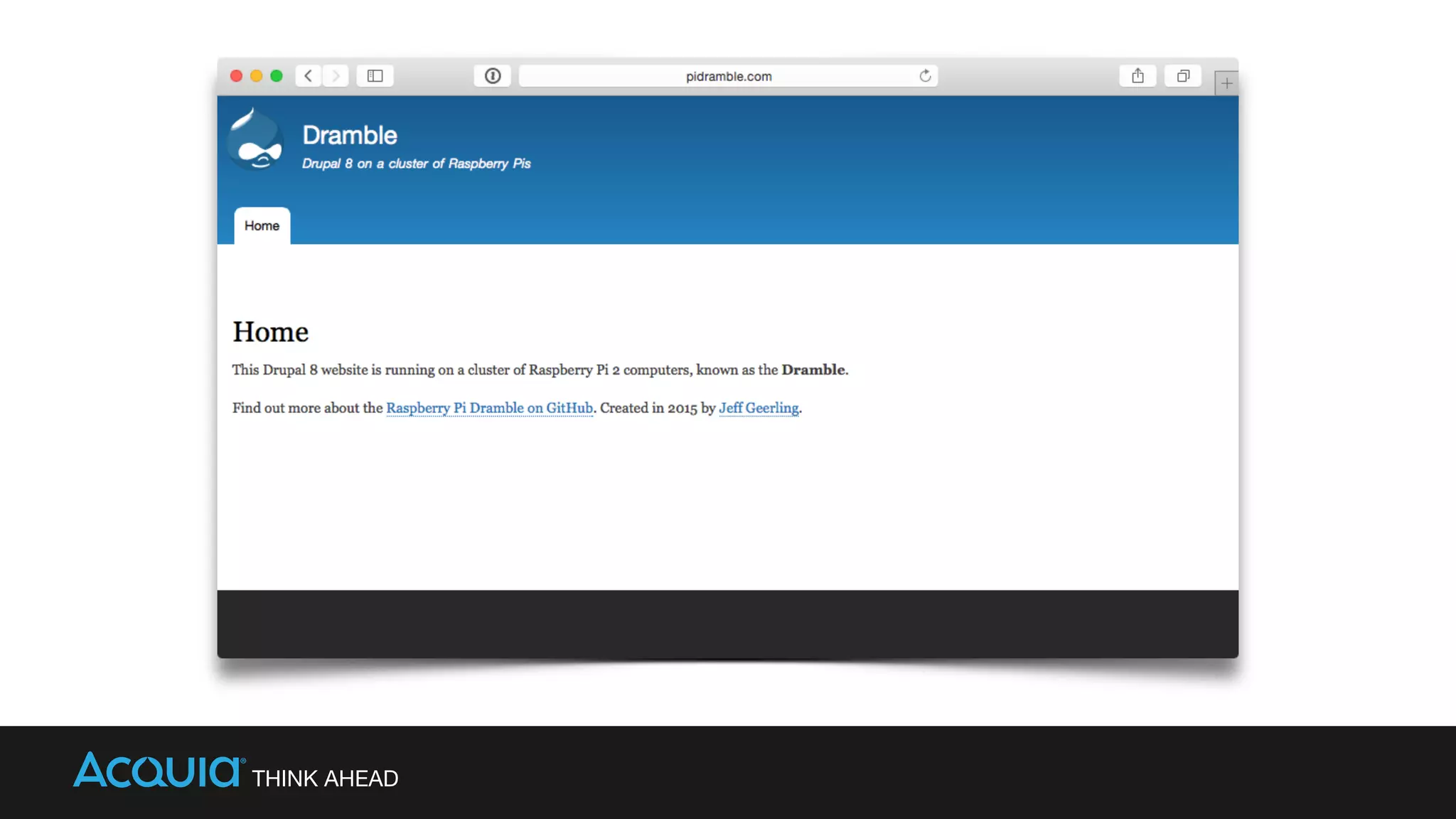
Task: Open the Share sheet icon
Action: [1137, 76]
